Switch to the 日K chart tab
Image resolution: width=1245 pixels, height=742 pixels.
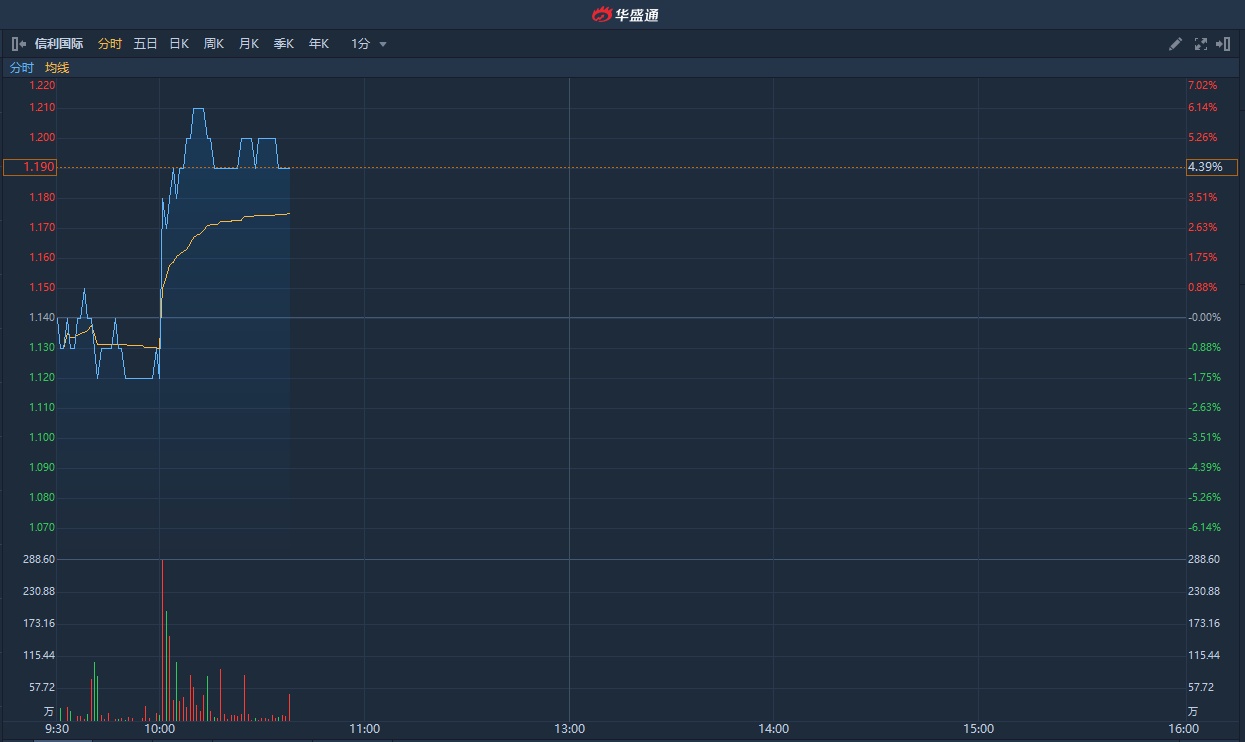click(x=179, y=44)
